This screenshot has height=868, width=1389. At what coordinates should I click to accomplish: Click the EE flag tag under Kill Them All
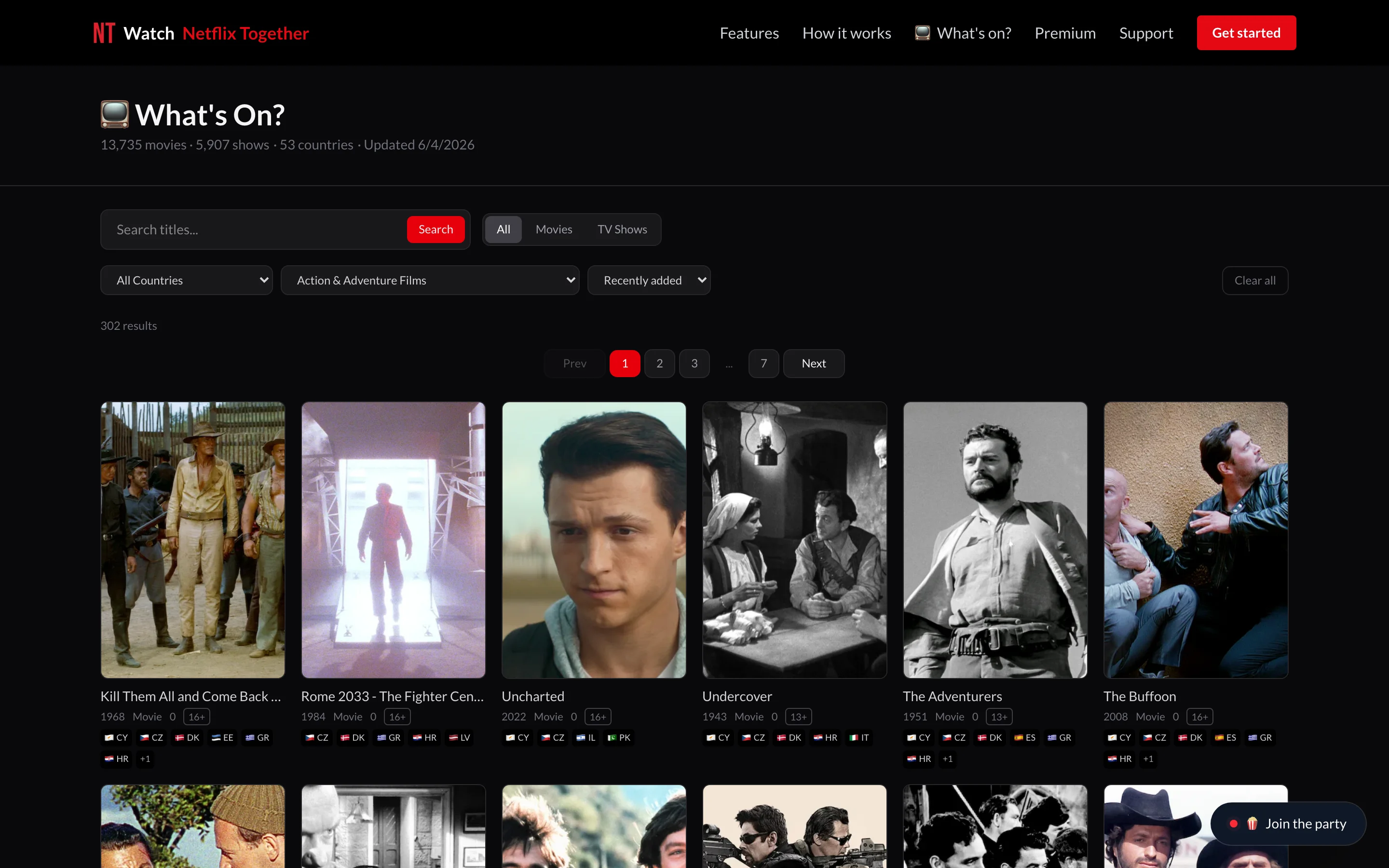point(222,738)
